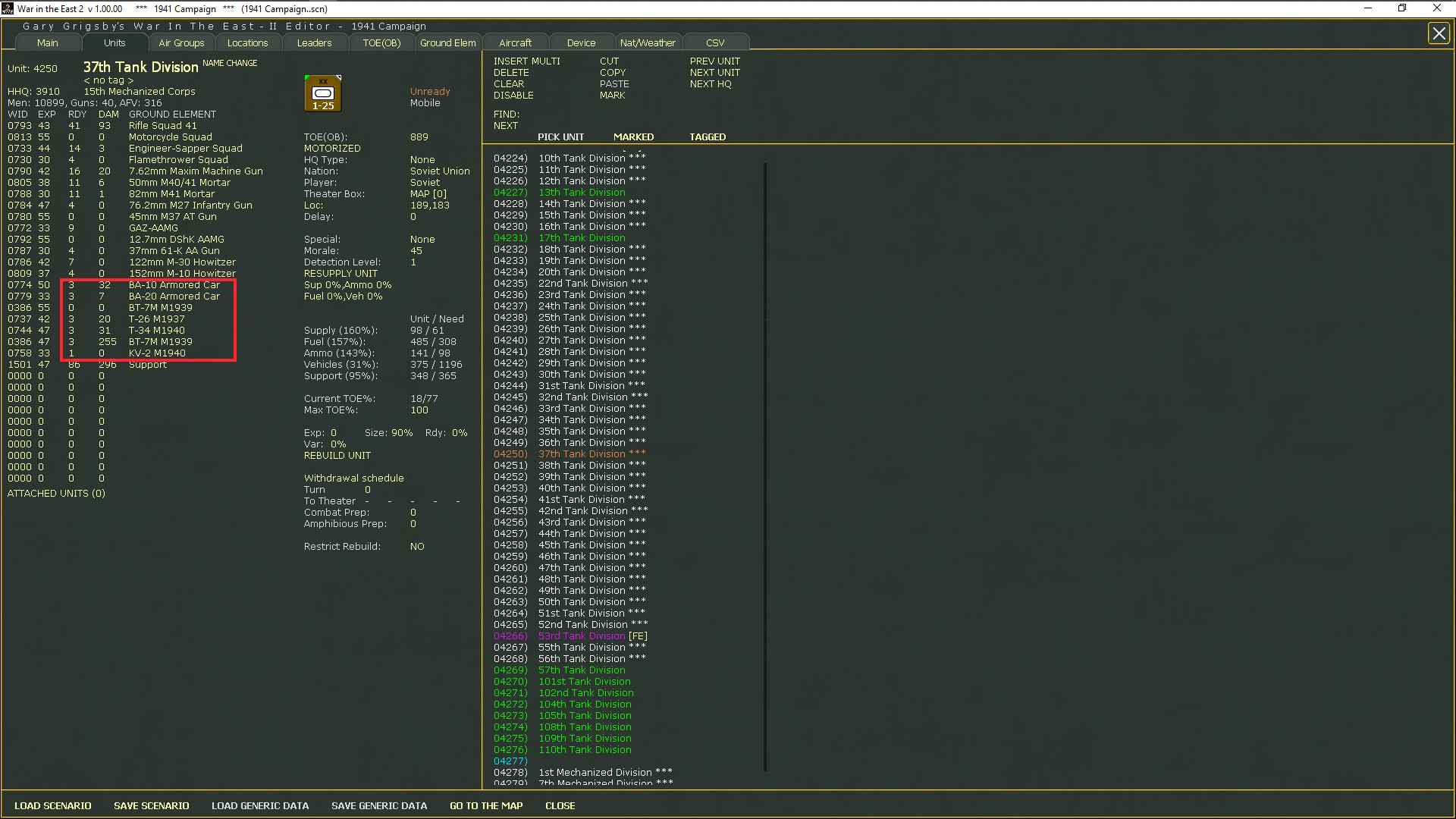Select 10th Tank Division entry

coord(570,158)
